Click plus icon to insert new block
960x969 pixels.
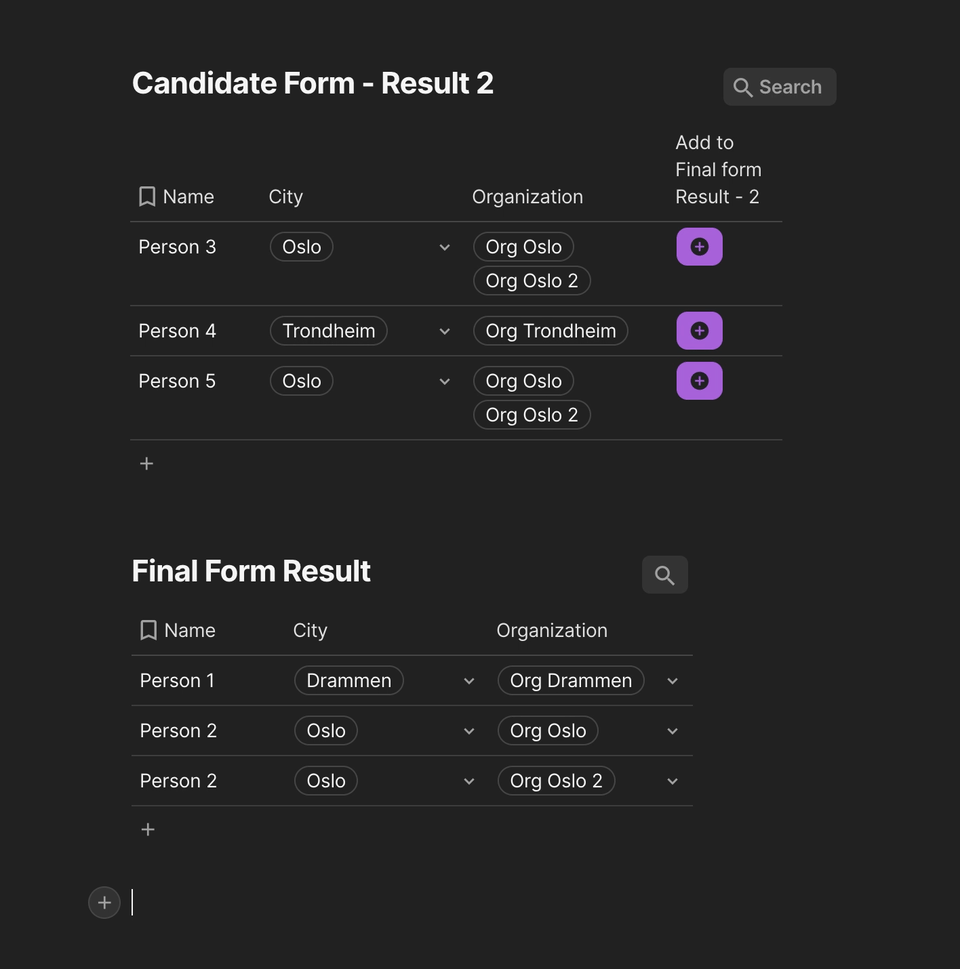coord(104,902)
